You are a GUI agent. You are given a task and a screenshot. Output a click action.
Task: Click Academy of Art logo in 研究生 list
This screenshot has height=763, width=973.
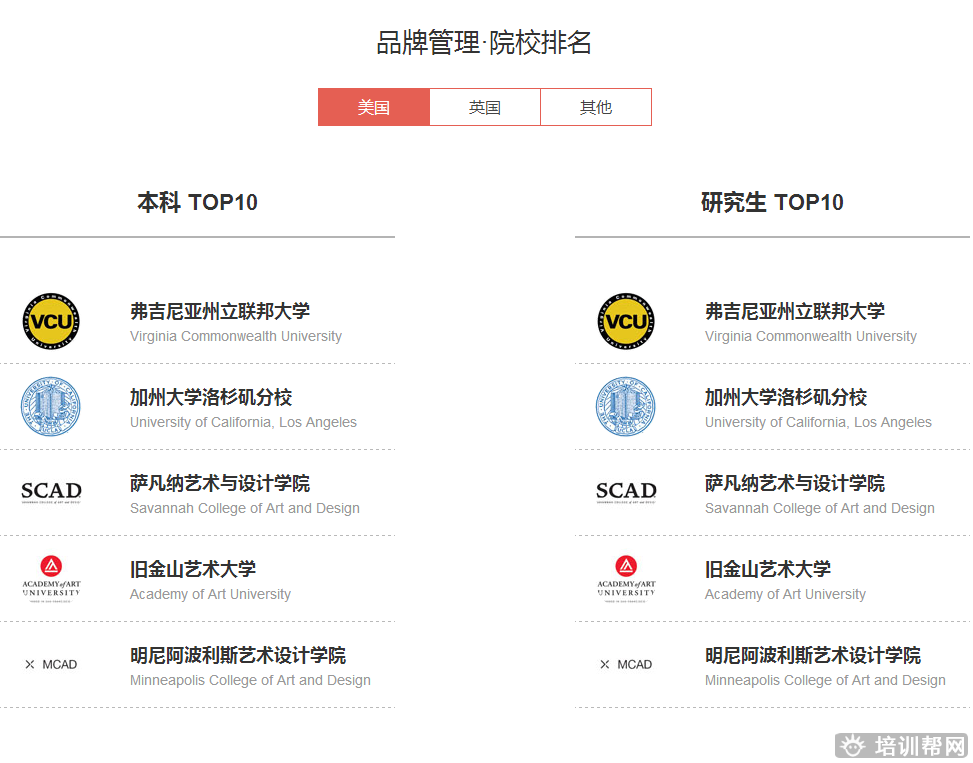tap(627, 579)
